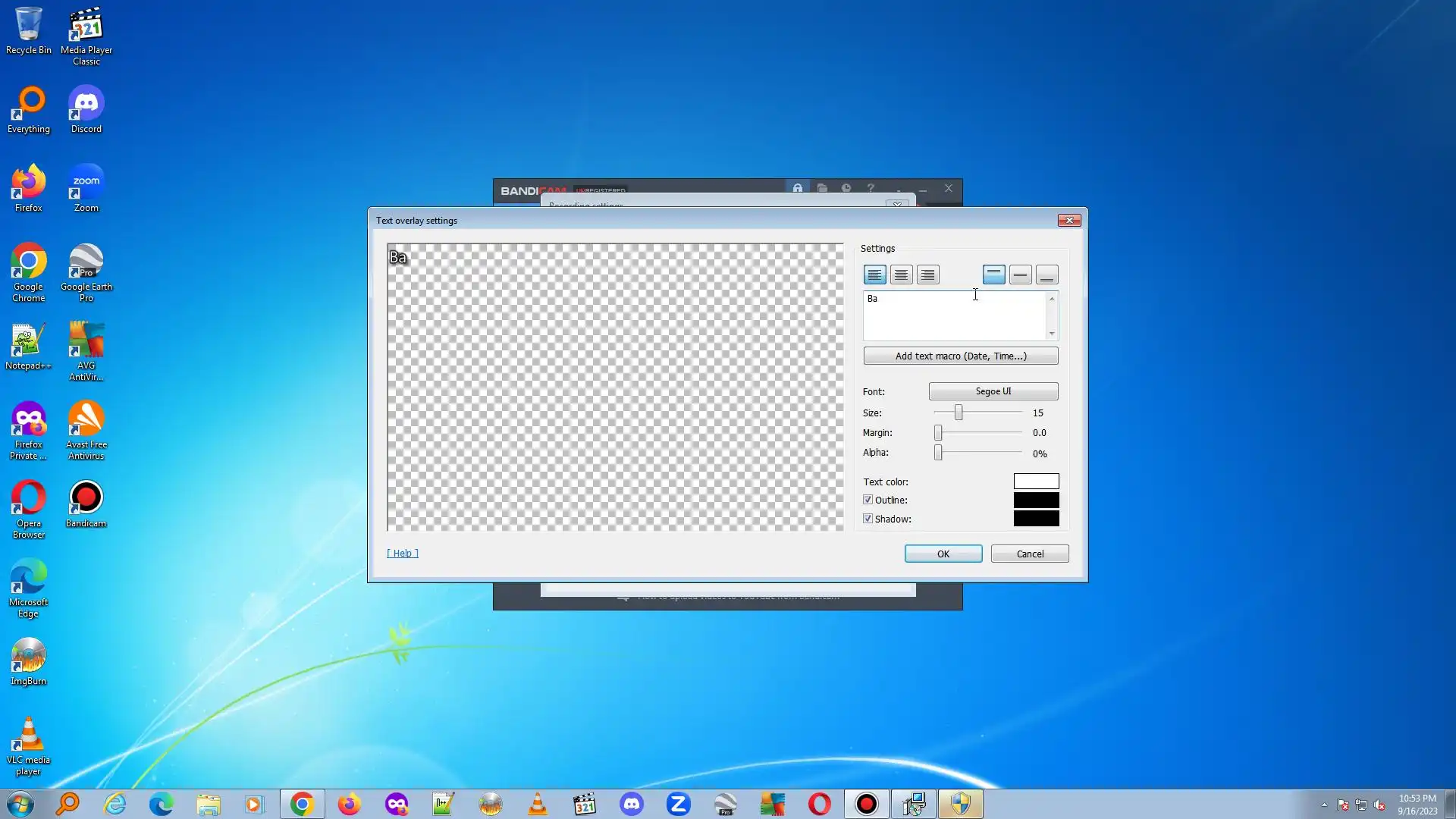This screenshot has width=1456, height=819.
Task: Open Bandicam from the taskbar
Action: pos(866,804)
